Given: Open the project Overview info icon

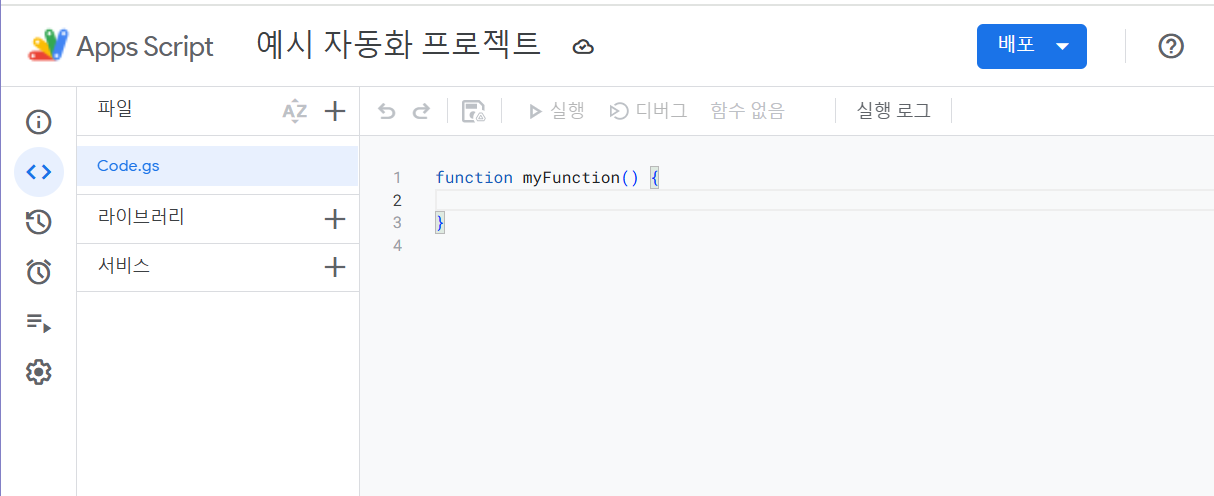Looking at the screenshot, I should tap(38, 122).
